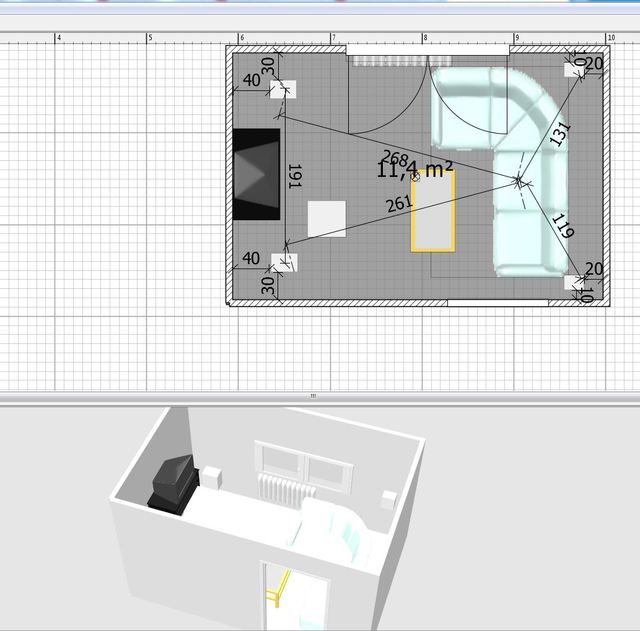640x631 pixels.
Task: Click the yellow-outlined coffee table in the plan
Action: 433,211
